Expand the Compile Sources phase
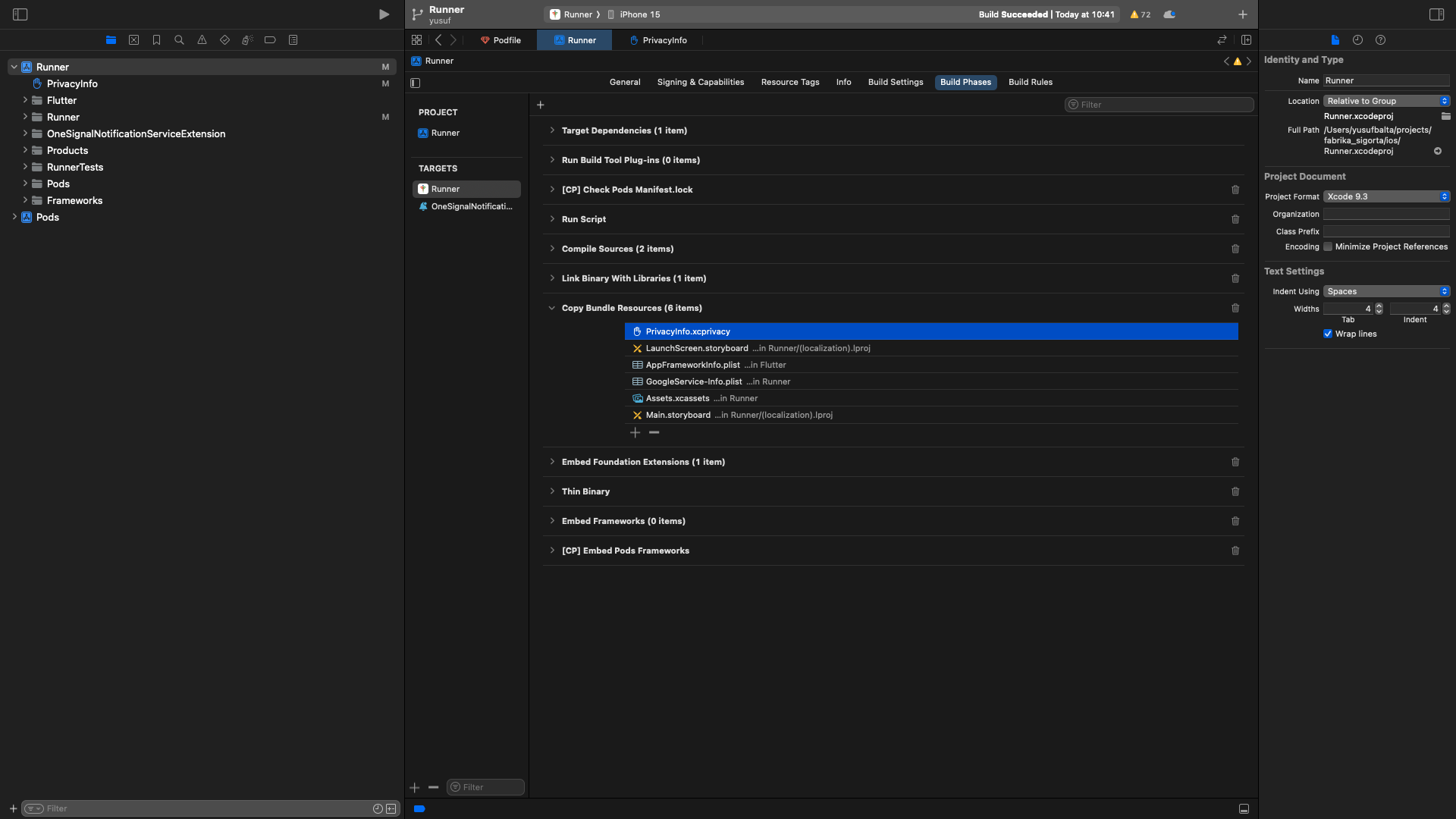Image resolution: width=1456 pixels, height=819 pixels. [552, 249]
